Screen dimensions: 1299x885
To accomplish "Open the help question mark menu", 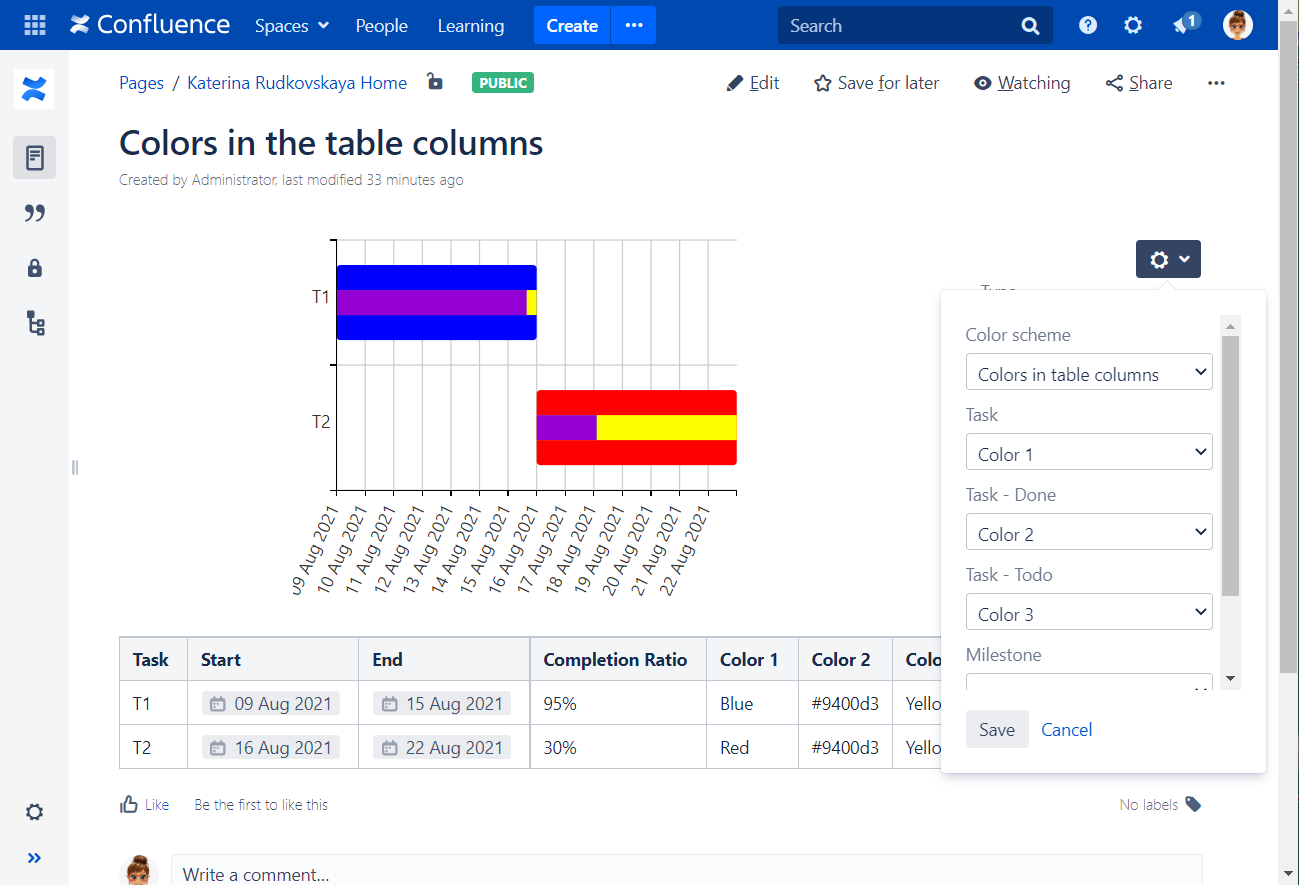I will (x=1087, y=25).
